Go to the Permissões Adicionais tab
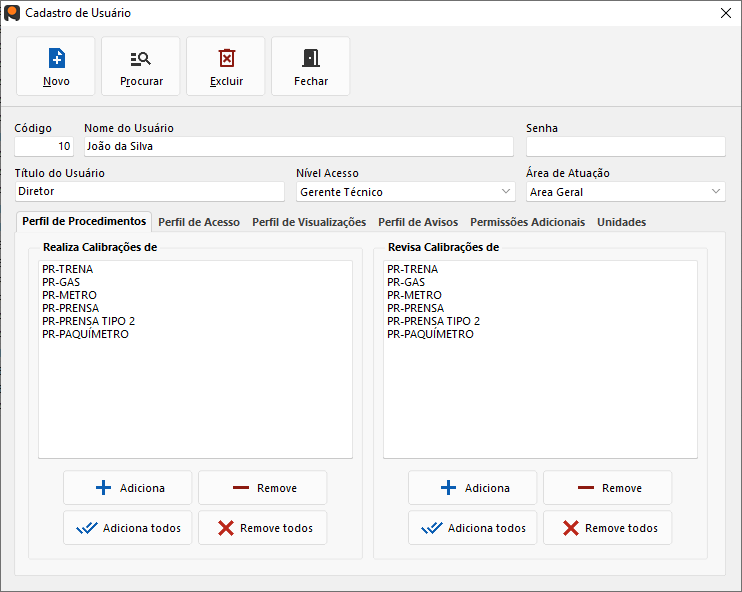 (527, 222)
